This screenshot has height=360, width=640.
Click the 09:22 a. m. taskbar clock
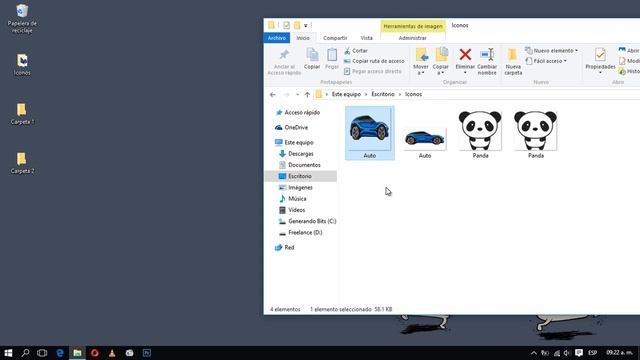619,353
